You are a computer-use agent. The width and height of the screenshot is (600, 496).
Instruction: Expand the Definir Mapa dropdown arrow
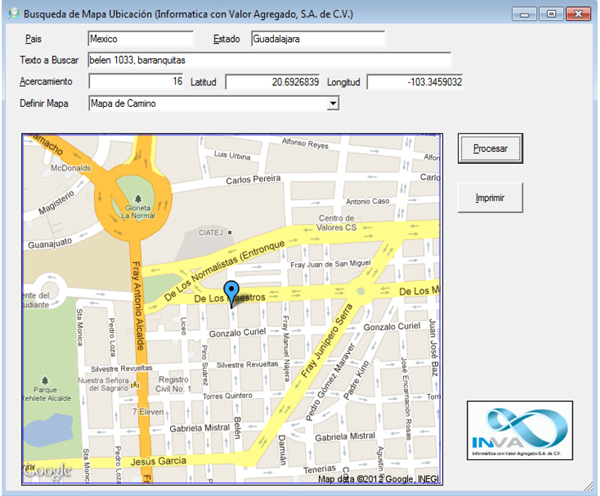333,102
